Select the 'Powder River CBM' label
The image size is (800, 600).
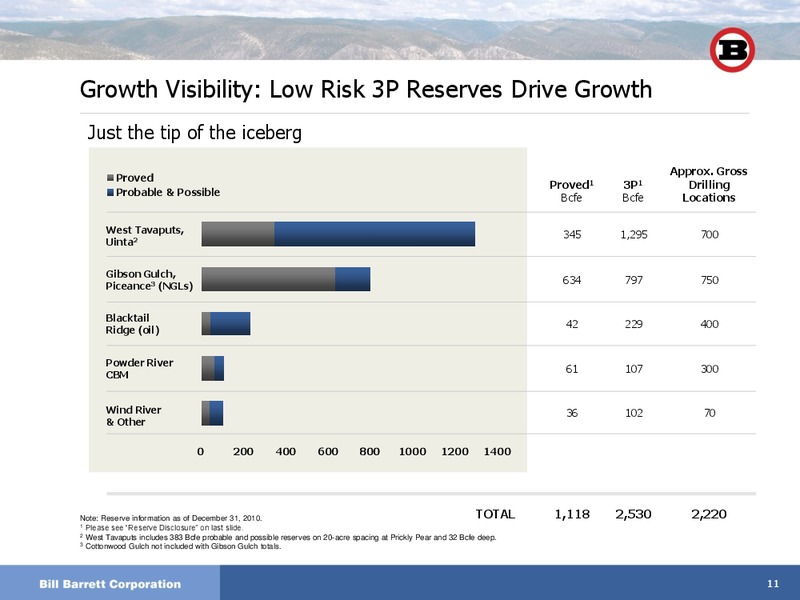139,368
